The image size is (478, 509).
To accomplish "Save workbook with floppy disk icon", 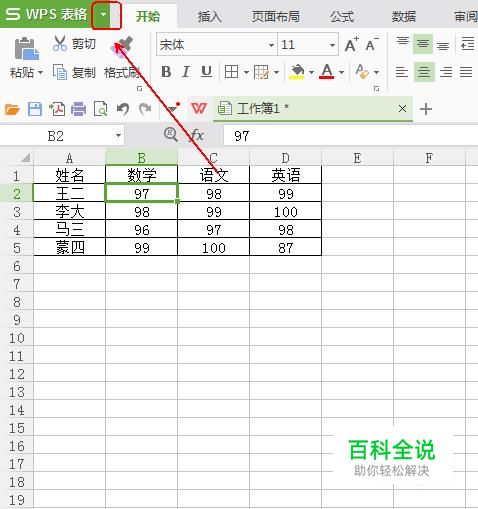I will (x=35, y=109).
